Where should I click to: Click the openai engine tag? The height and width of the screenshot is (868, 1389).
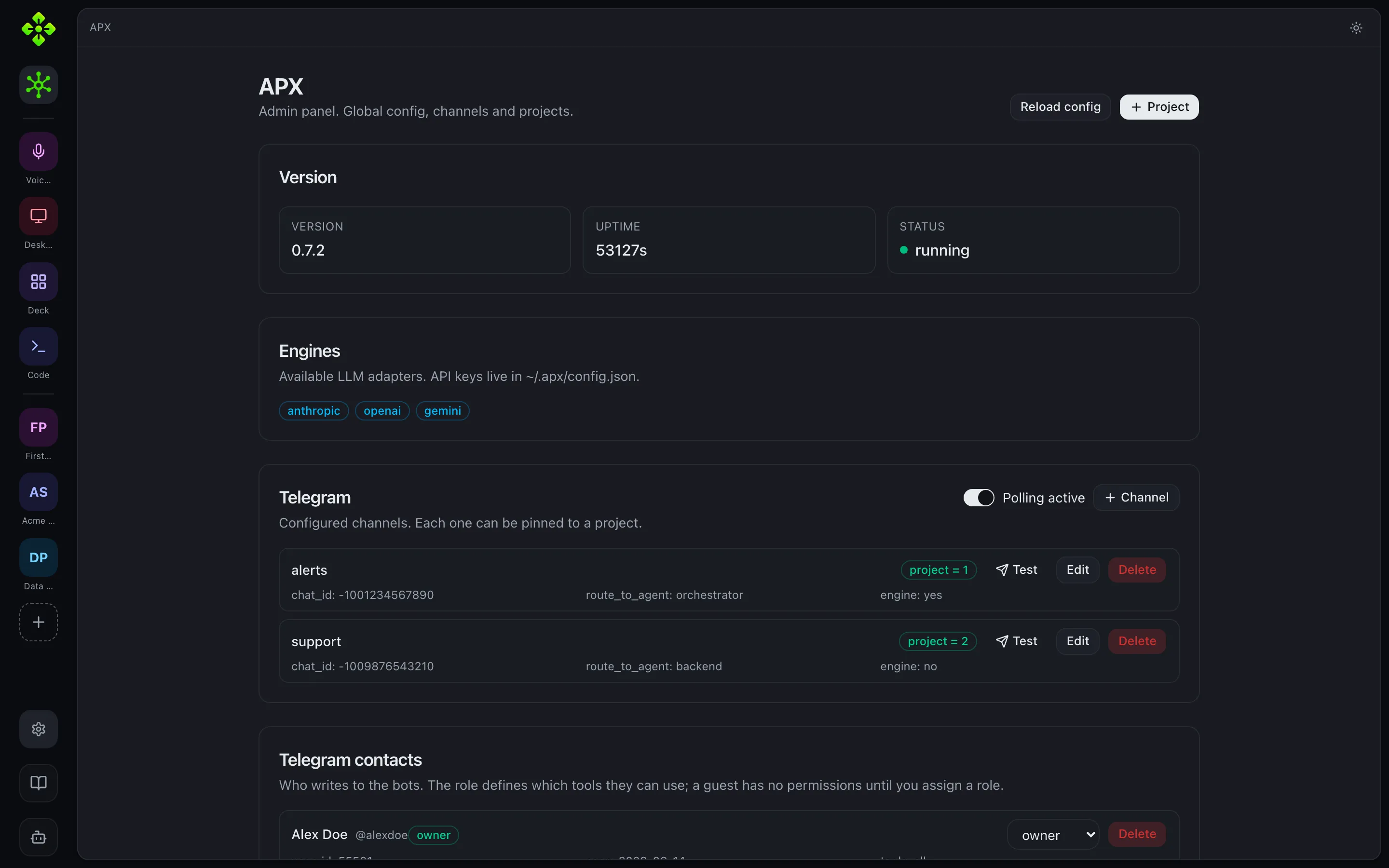[x=382, y=410]
